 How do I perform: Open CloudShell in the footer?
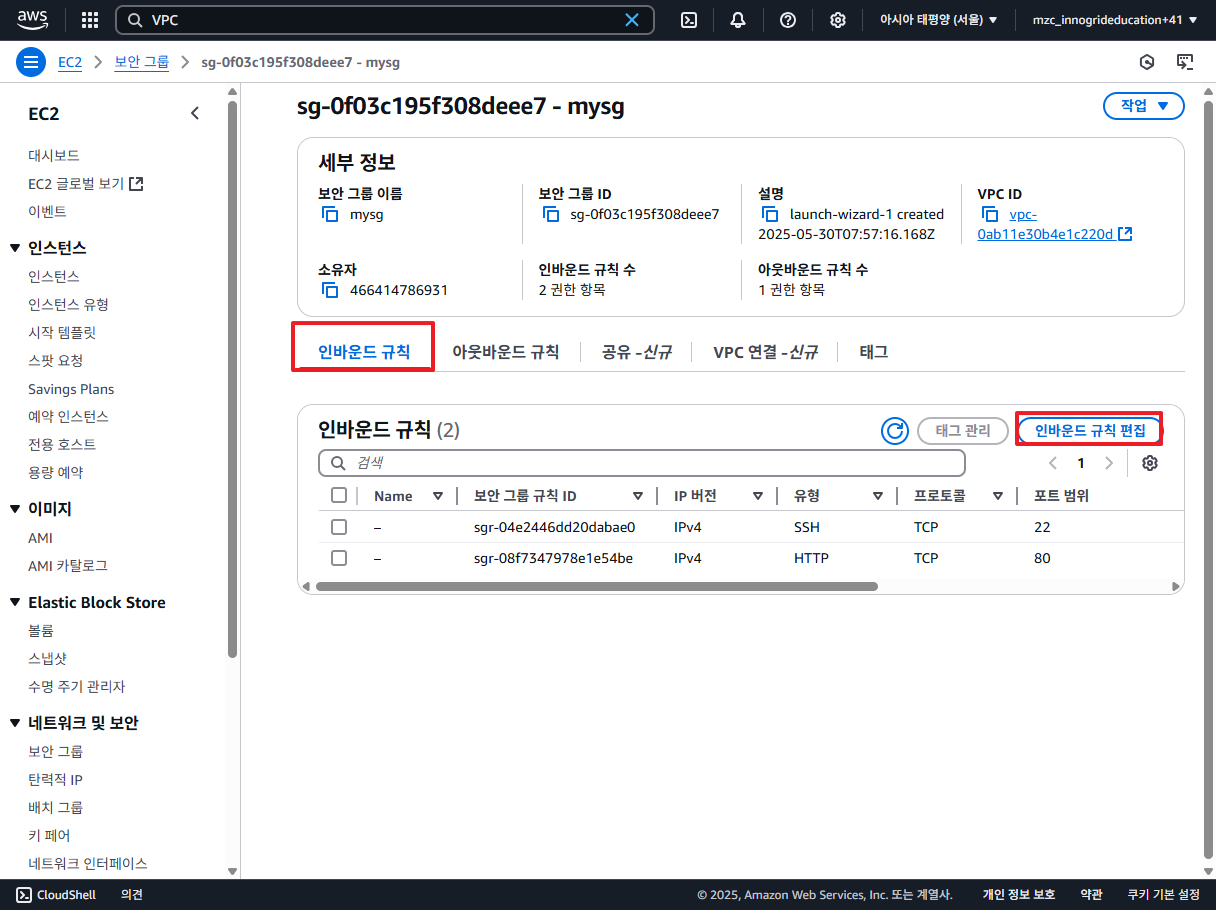(57, 895)
